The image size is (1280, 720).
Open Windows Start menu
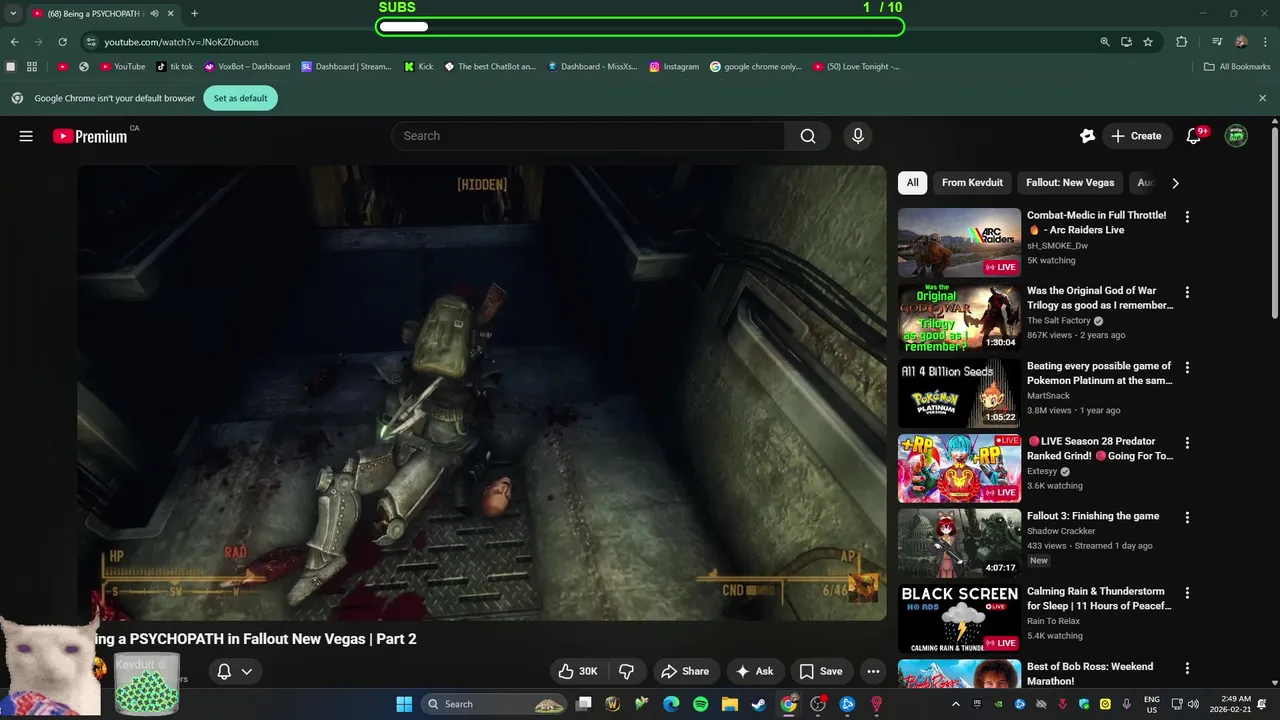tap(404, 704)
